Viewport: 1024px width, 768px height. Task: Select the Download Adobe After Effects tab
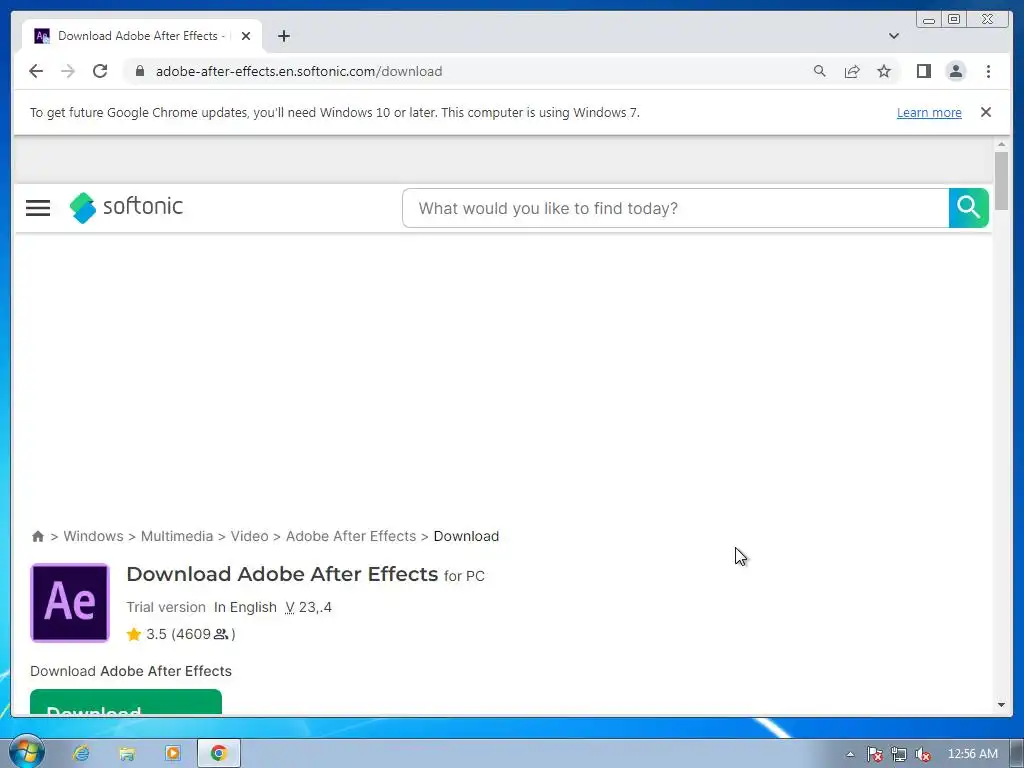click(x=142, y=36)
